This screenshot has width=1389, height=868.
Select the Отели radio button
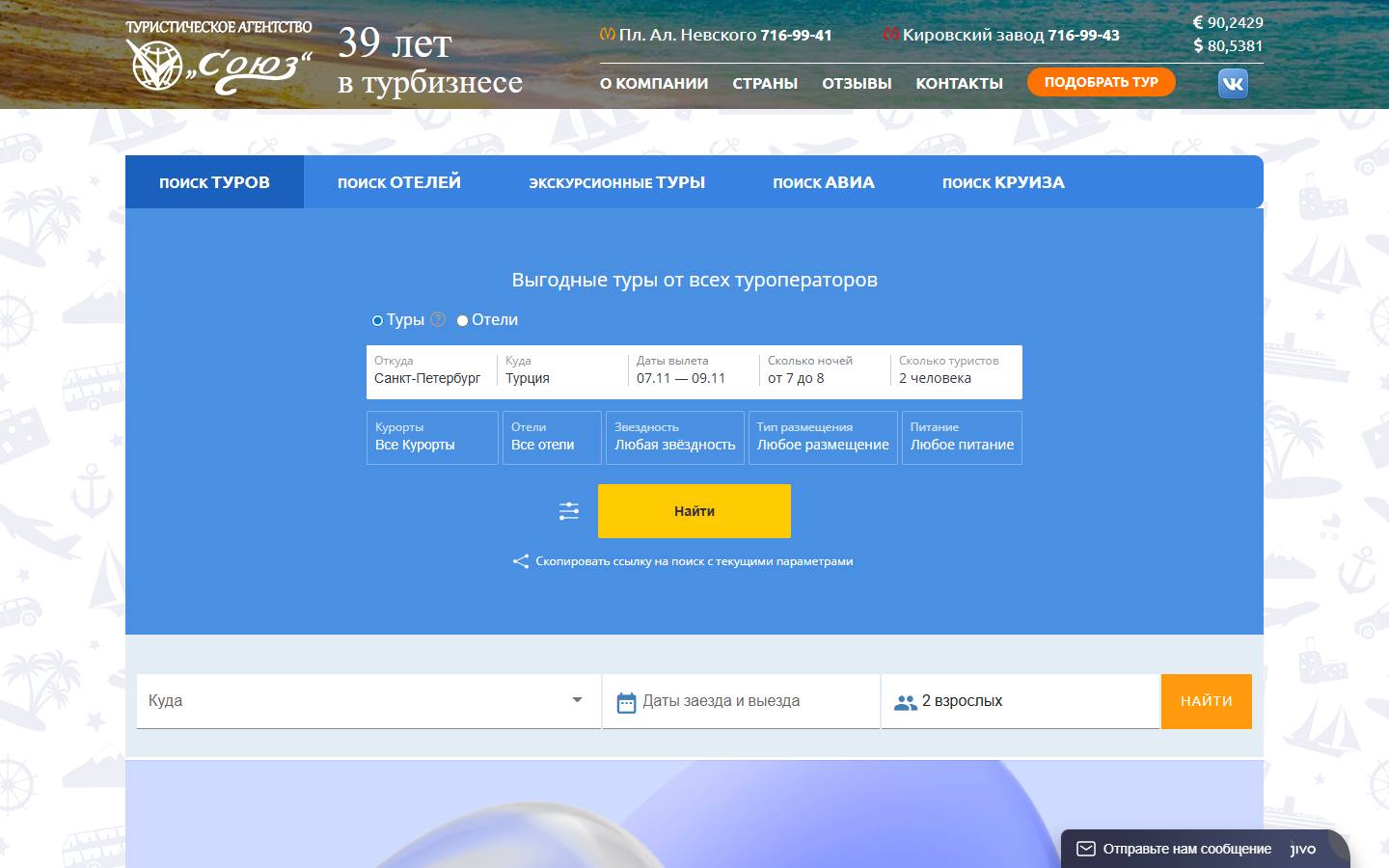point(462,320)
